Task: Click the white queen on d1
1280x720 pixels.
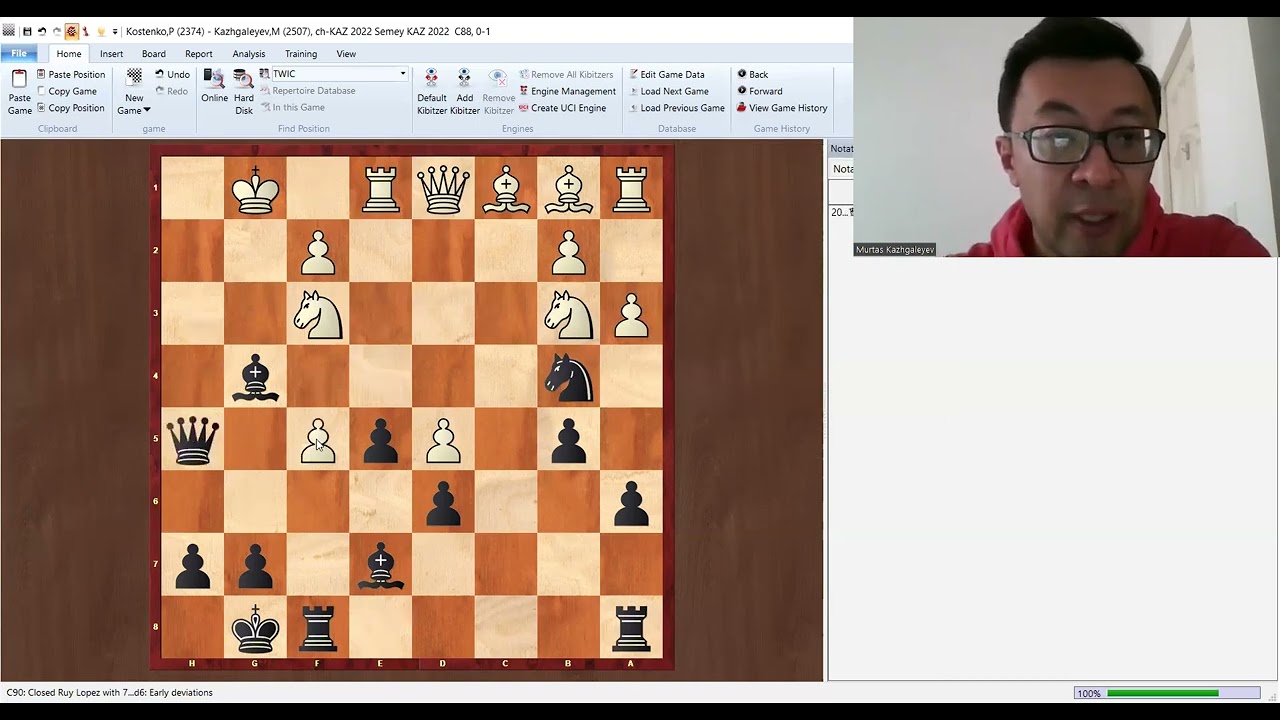Action: [443, 189]
